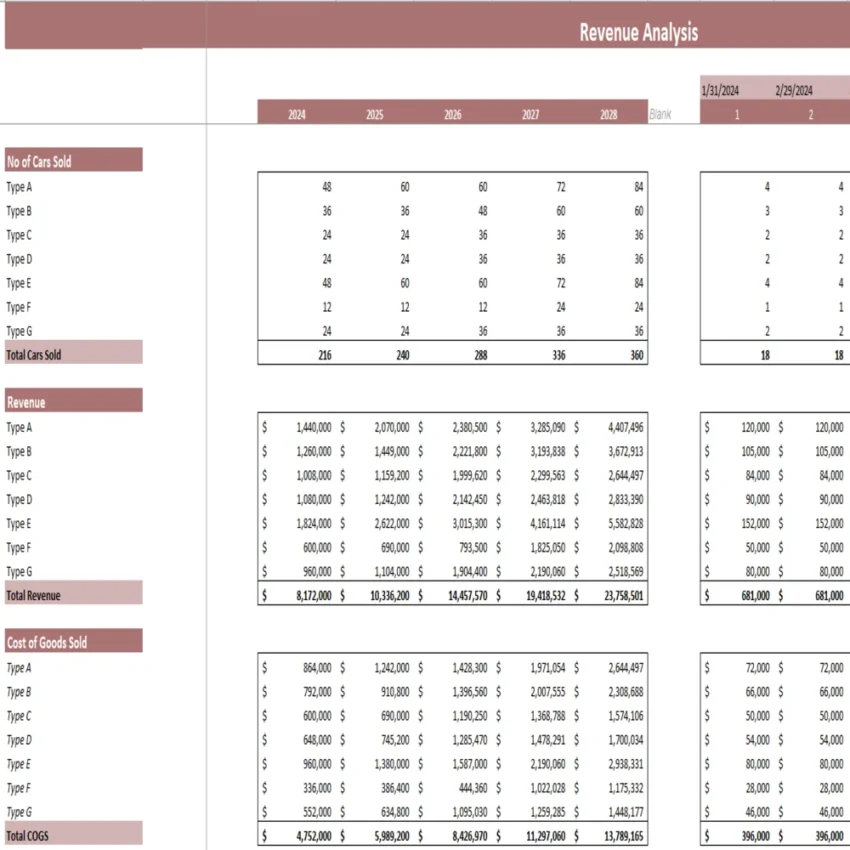Select the Total COGS label
850x850 pixels.
point(74,835)
